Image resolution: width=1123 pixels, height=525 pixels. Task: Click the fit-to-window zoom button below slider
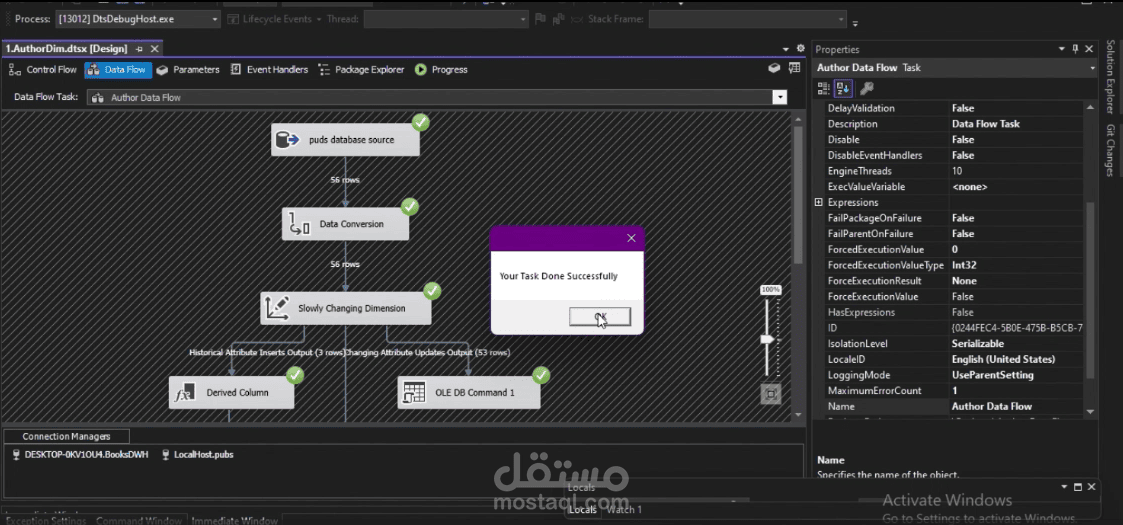pyautogui.click(x=771, y=394)
